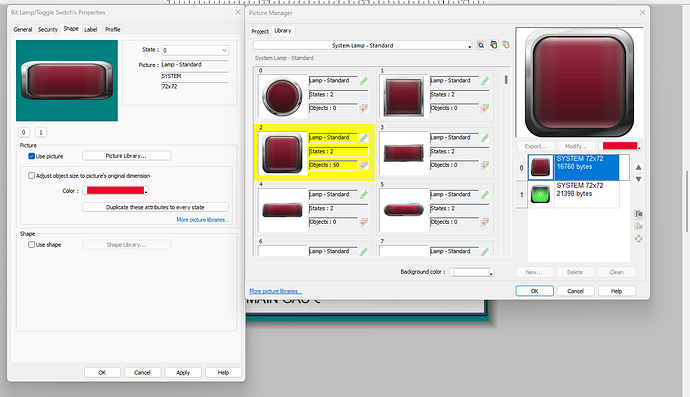690x397 pixels.
Task: Select the oval lamp thumbnail number 5
Action: pos(404,210)
